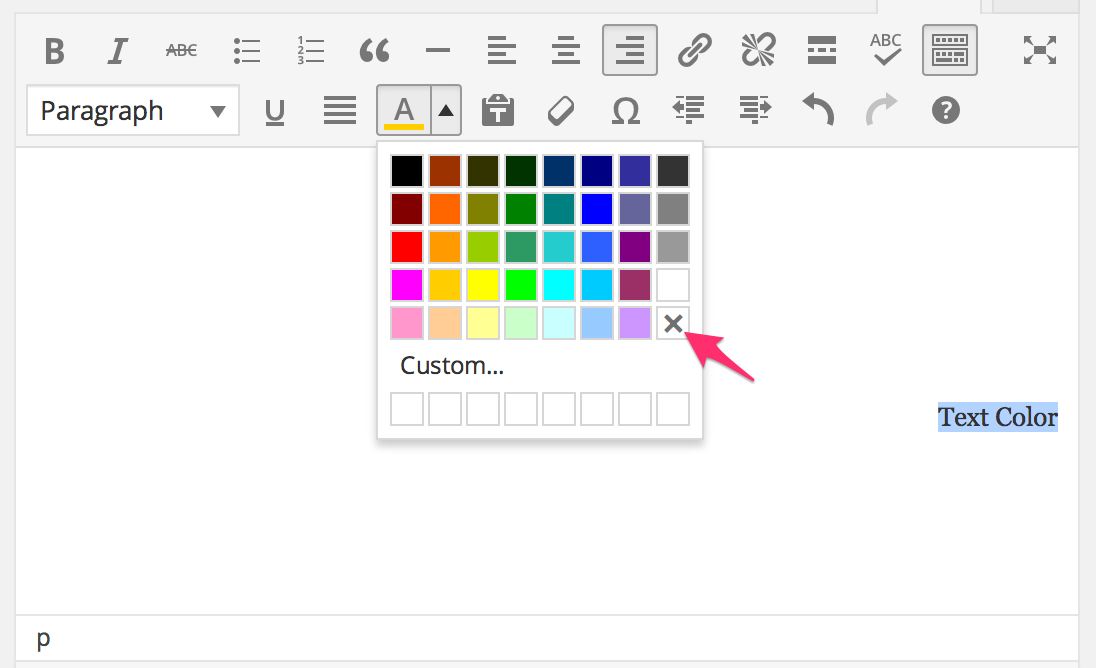The image size is (1096, 668).
Task: Pick the pure red color swatch
Action: point(407,247)
